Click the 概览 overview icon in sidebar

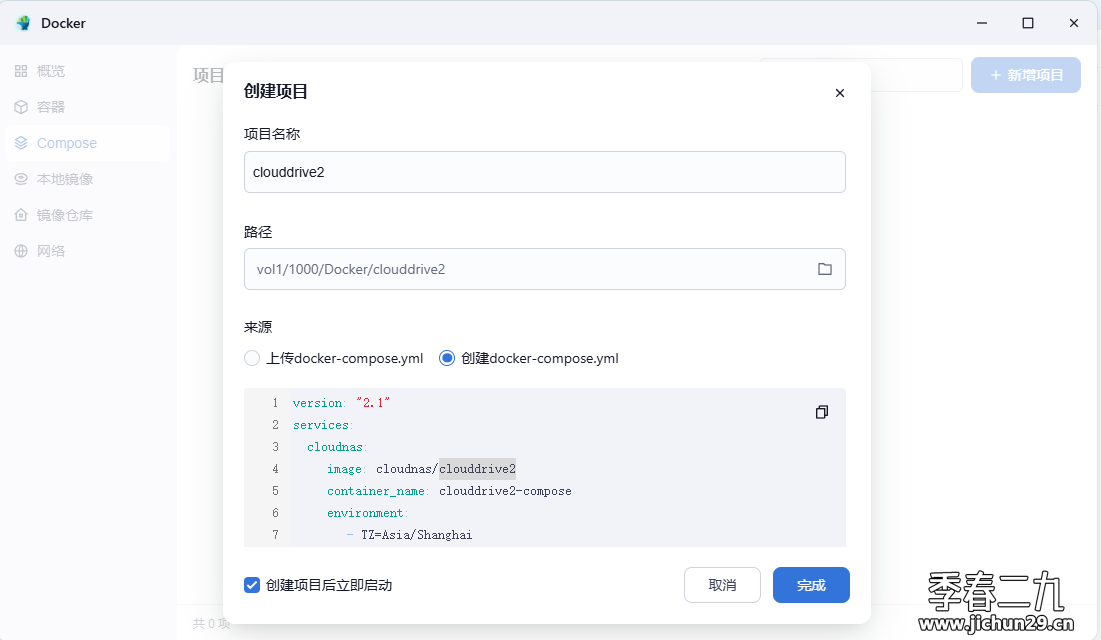tap(21, 71)
